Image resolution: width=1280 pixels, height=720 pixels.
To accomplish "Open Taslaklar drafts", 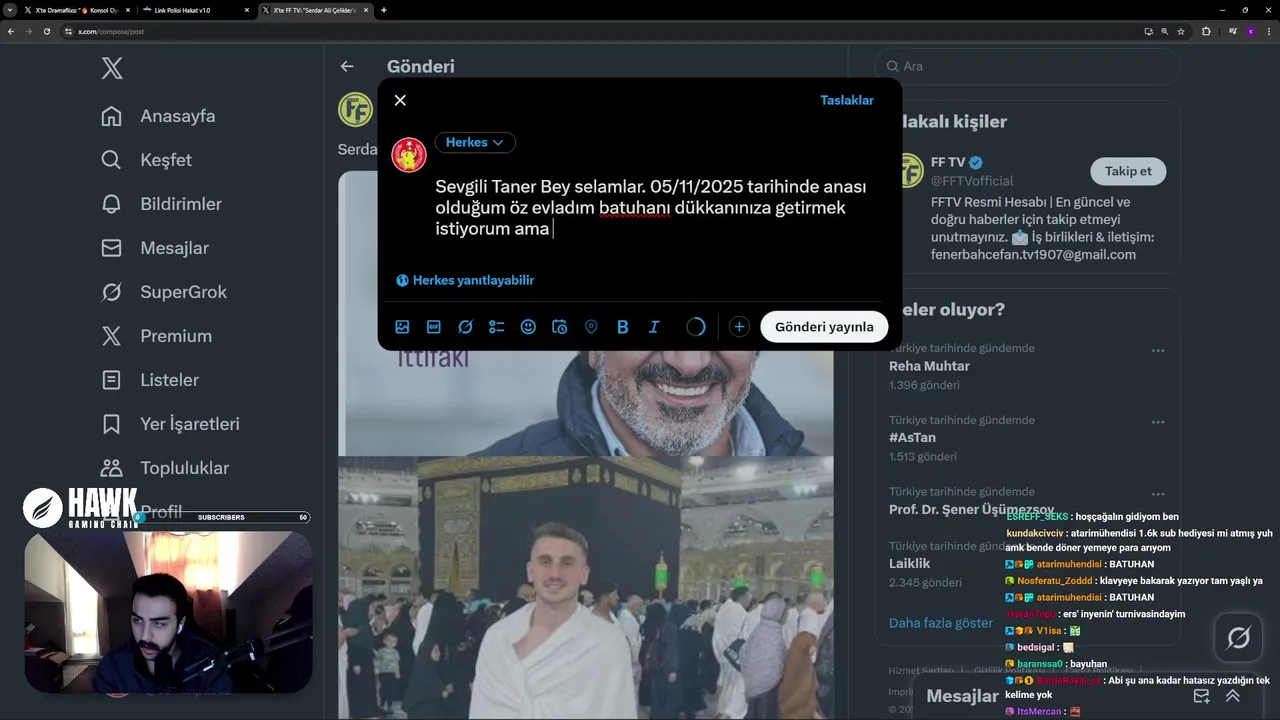I will point(847,100).
